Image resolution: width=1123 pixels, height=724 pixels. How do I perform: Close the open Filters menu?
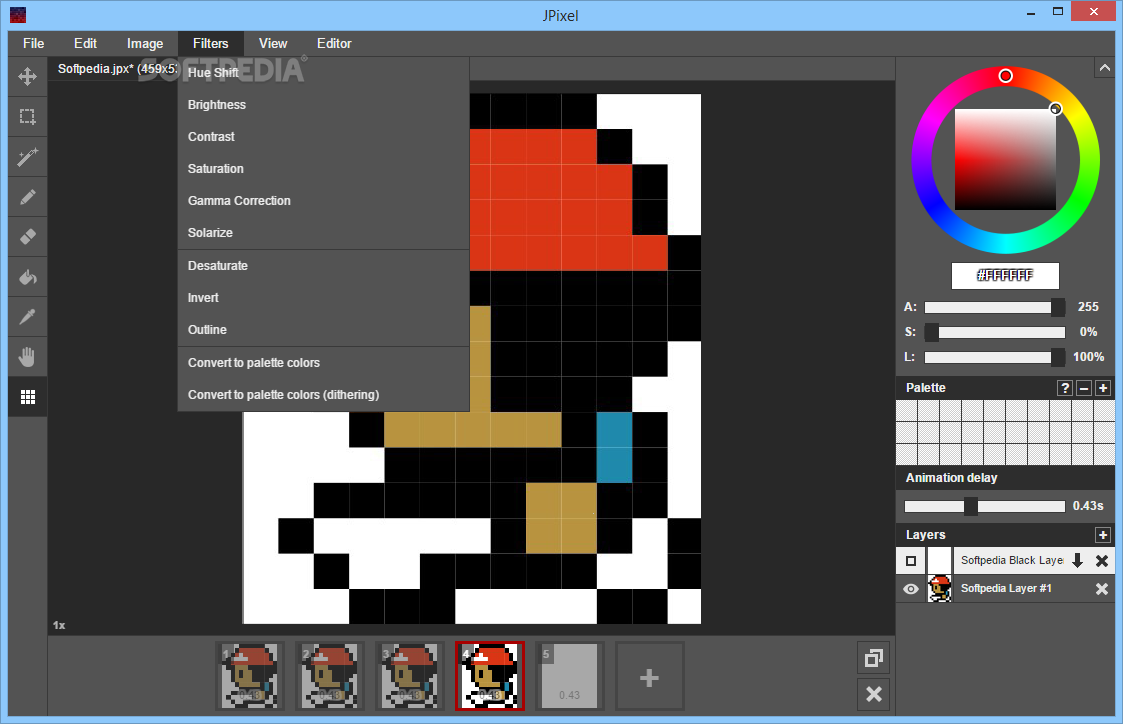pos(211,44)
